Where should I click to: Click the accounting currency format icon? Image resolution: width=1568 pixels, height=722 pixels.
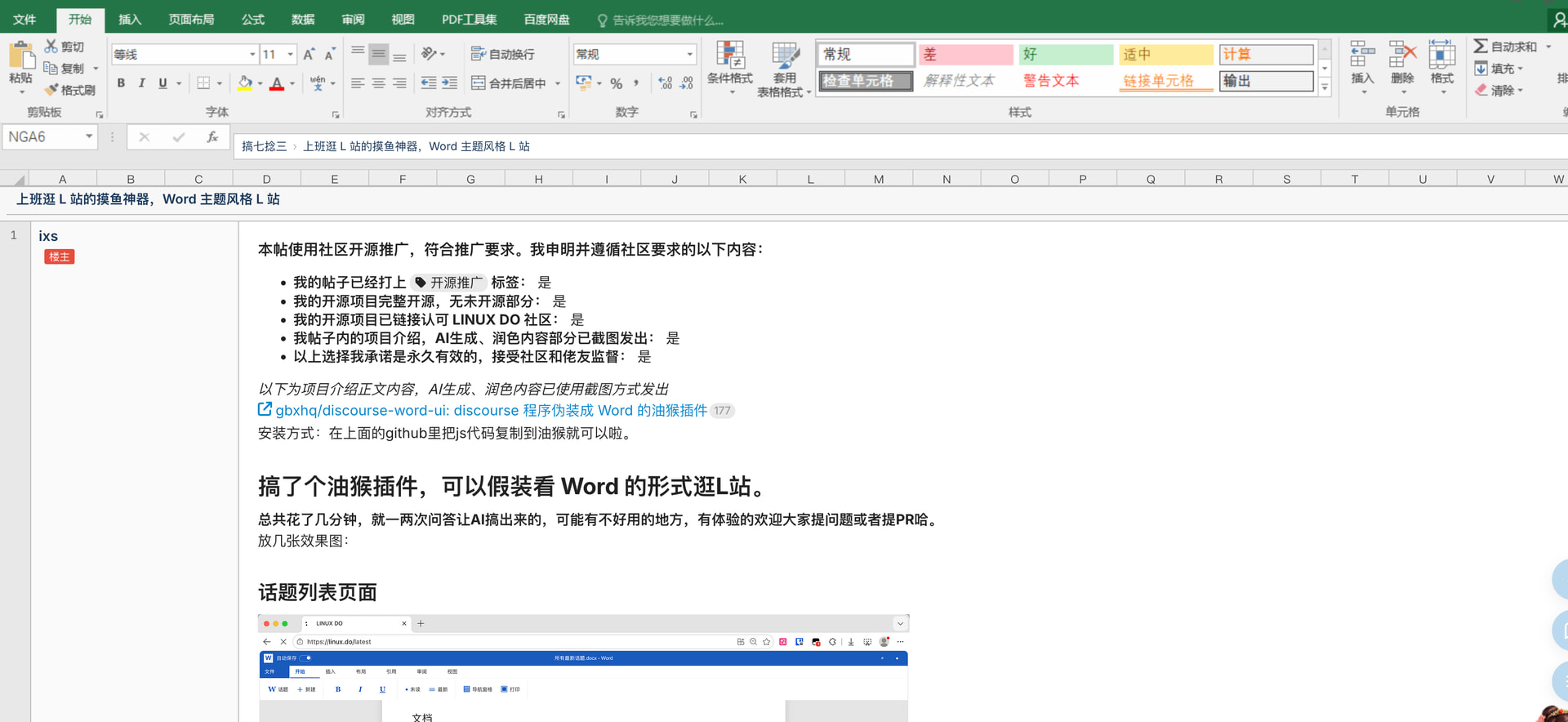tap(583, 83)
